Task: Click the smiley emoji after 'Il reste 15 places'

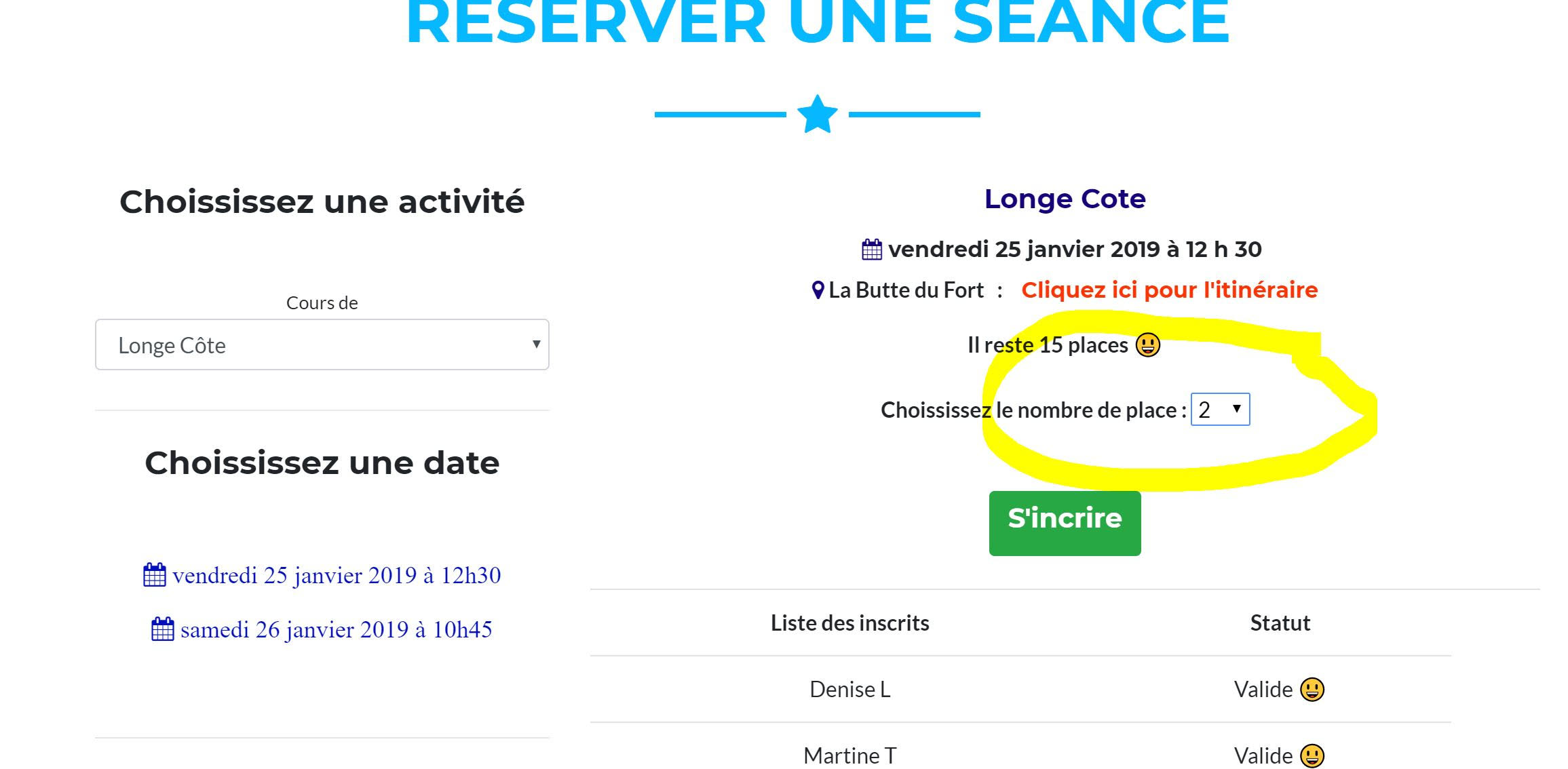Action: coord(1148,344)
